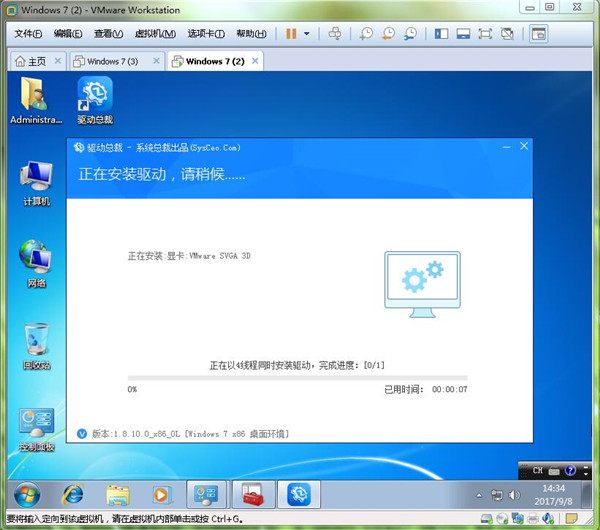The width and height of the screenshot is (600, 530).
Task: Close the 主页 tab
Action: (x=58, y=60)
